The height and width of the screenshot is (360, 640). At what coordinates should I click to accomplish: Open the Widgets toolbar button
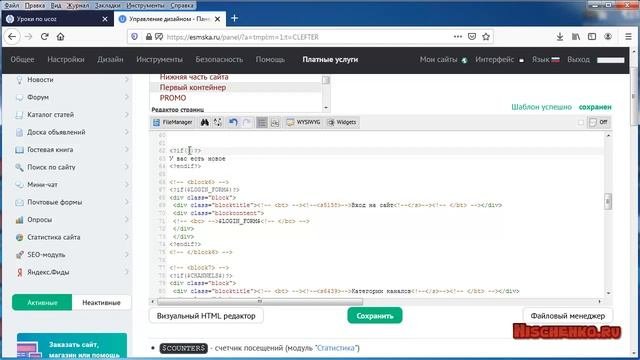(x=342, y=122)
